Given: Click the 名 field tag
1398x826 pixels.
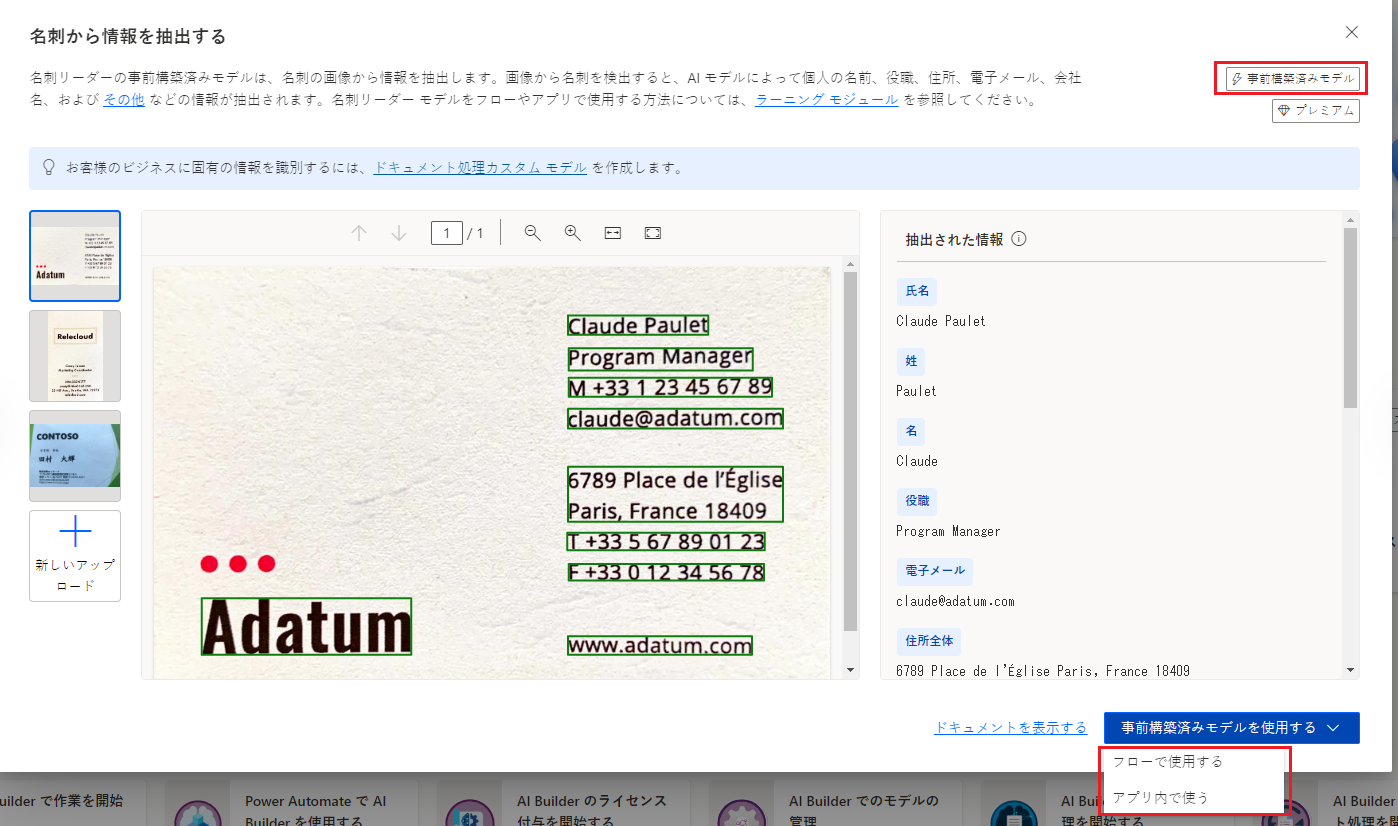Looking at the screenshot, I should 911,431.
